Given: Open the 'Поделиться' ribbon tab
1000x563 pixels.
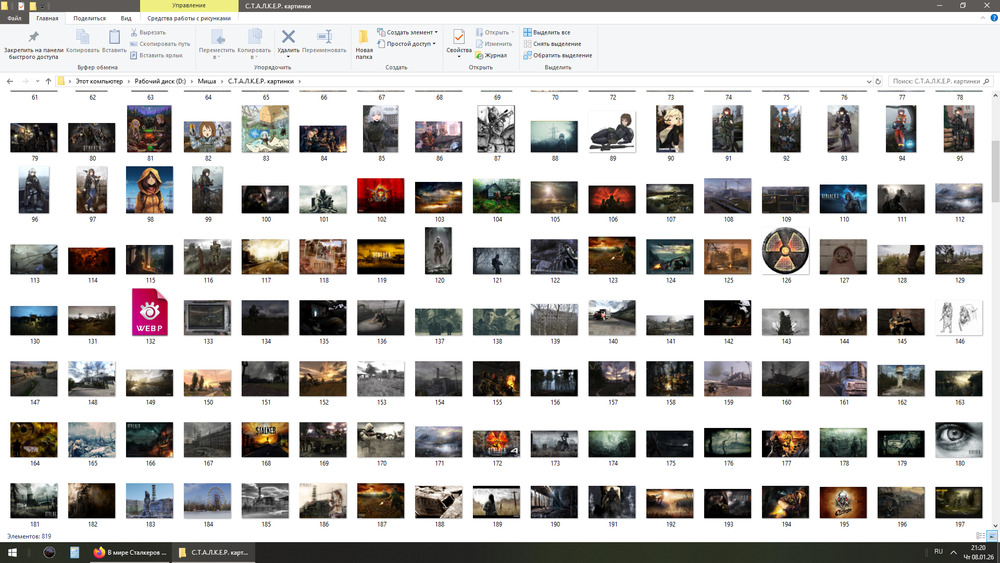Looking at the screenshot, I should pyautogui.click(x=89, y=18).
